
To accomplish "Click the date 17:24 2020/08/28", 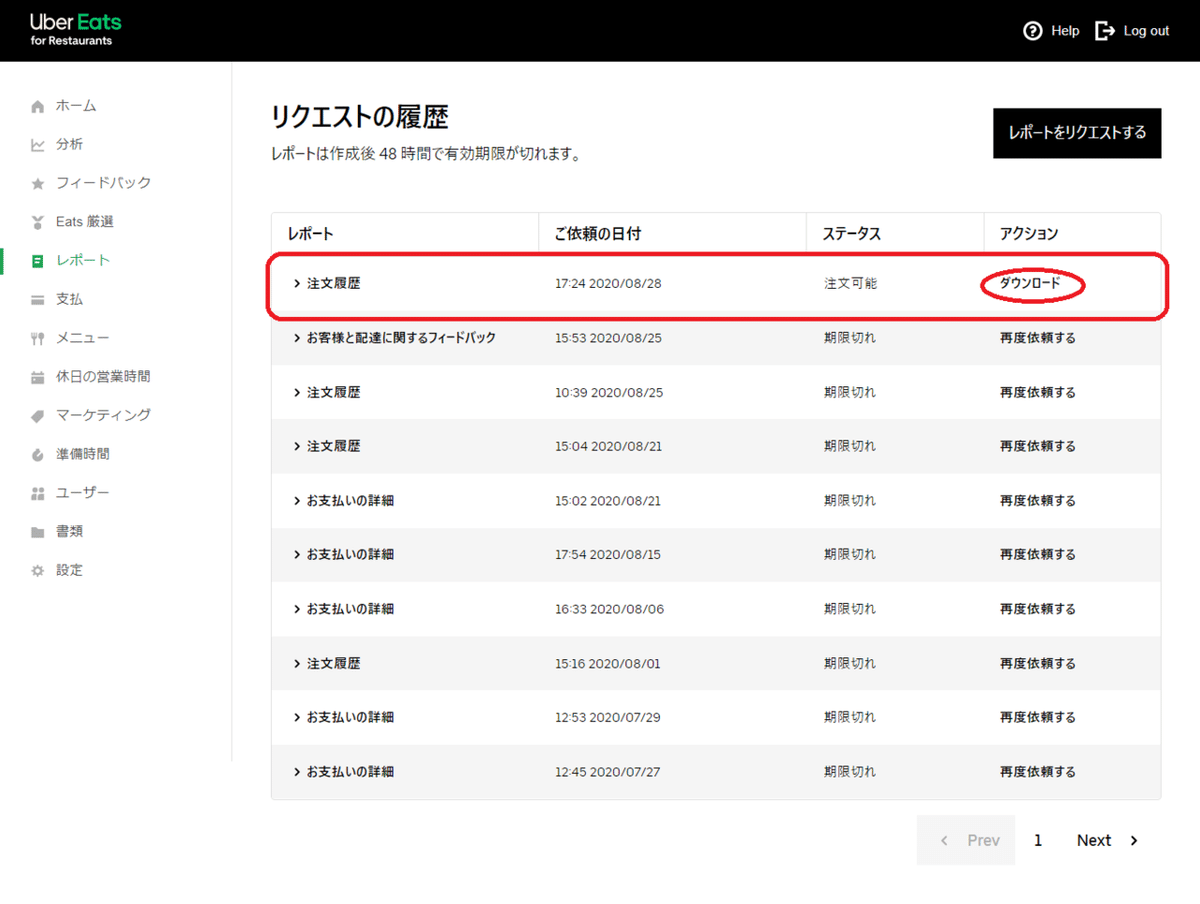I will [608, 284].
